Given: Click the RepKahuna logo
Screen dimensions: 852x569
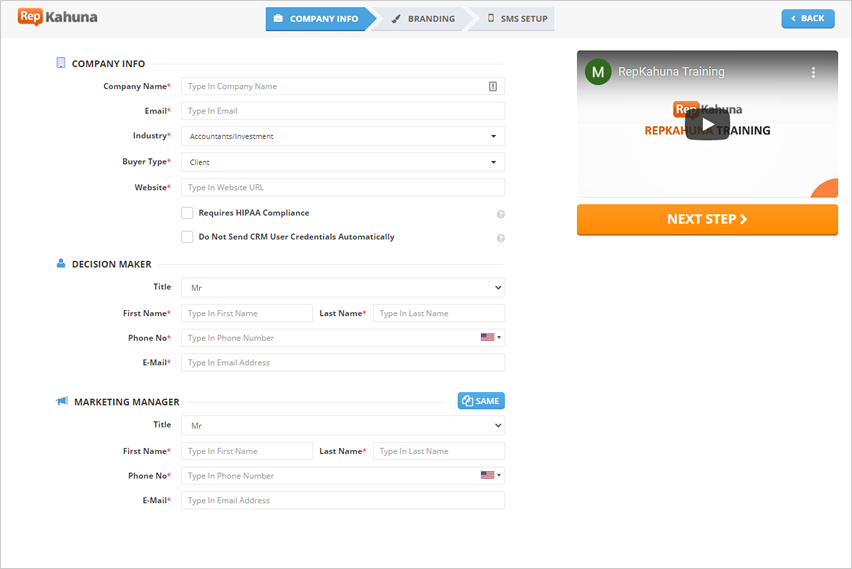Looking at the screenshot, I should click(x=57, y=17).
